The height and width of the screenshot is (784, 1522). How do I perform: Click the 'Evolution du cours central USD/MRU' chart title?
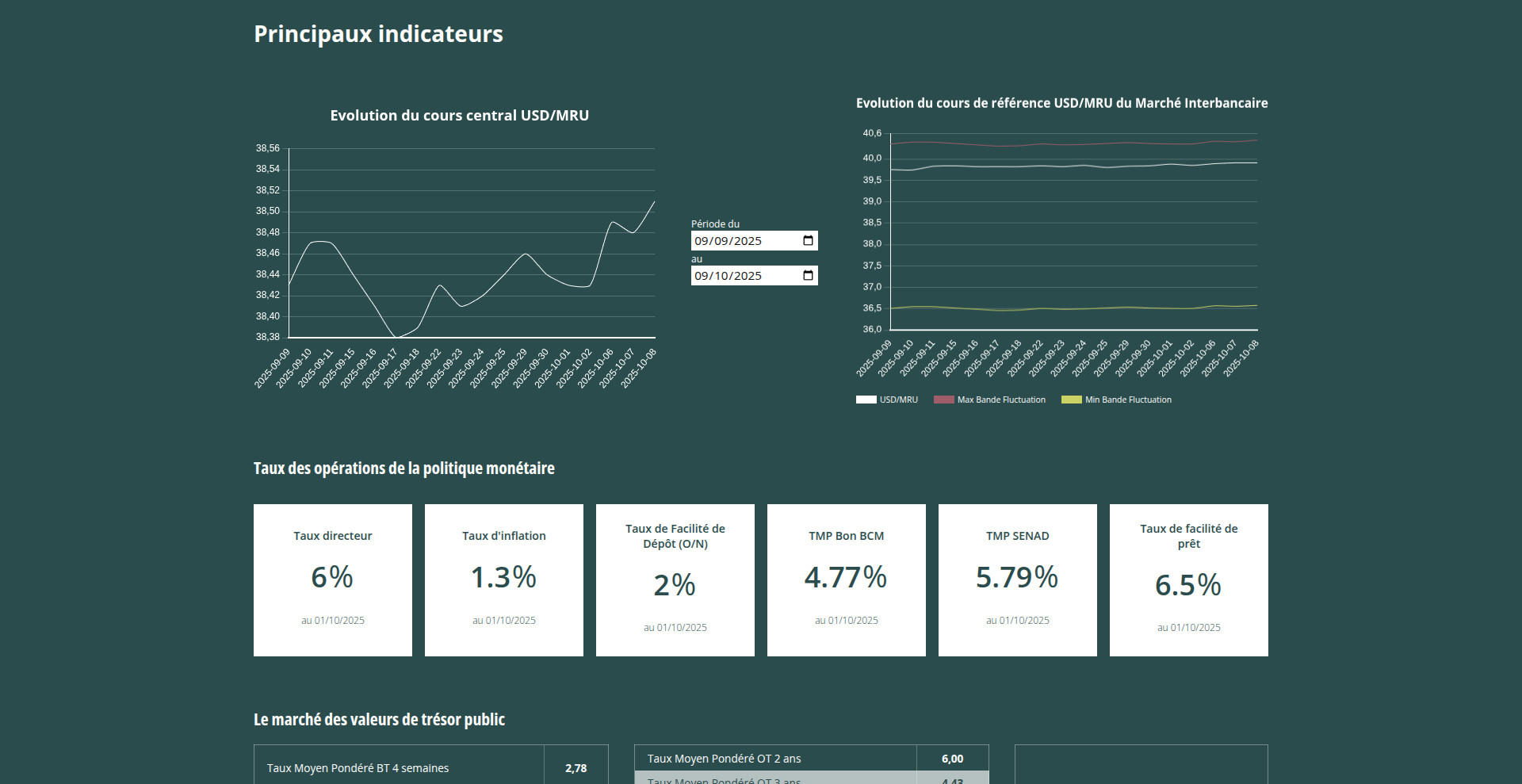(460, 116)
